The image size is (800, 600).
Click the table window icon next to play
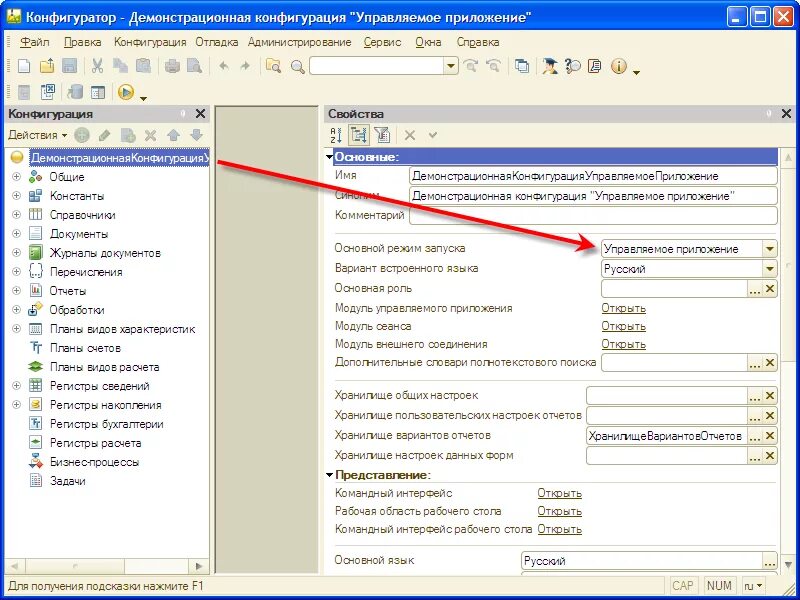click(x=97, y=92)
